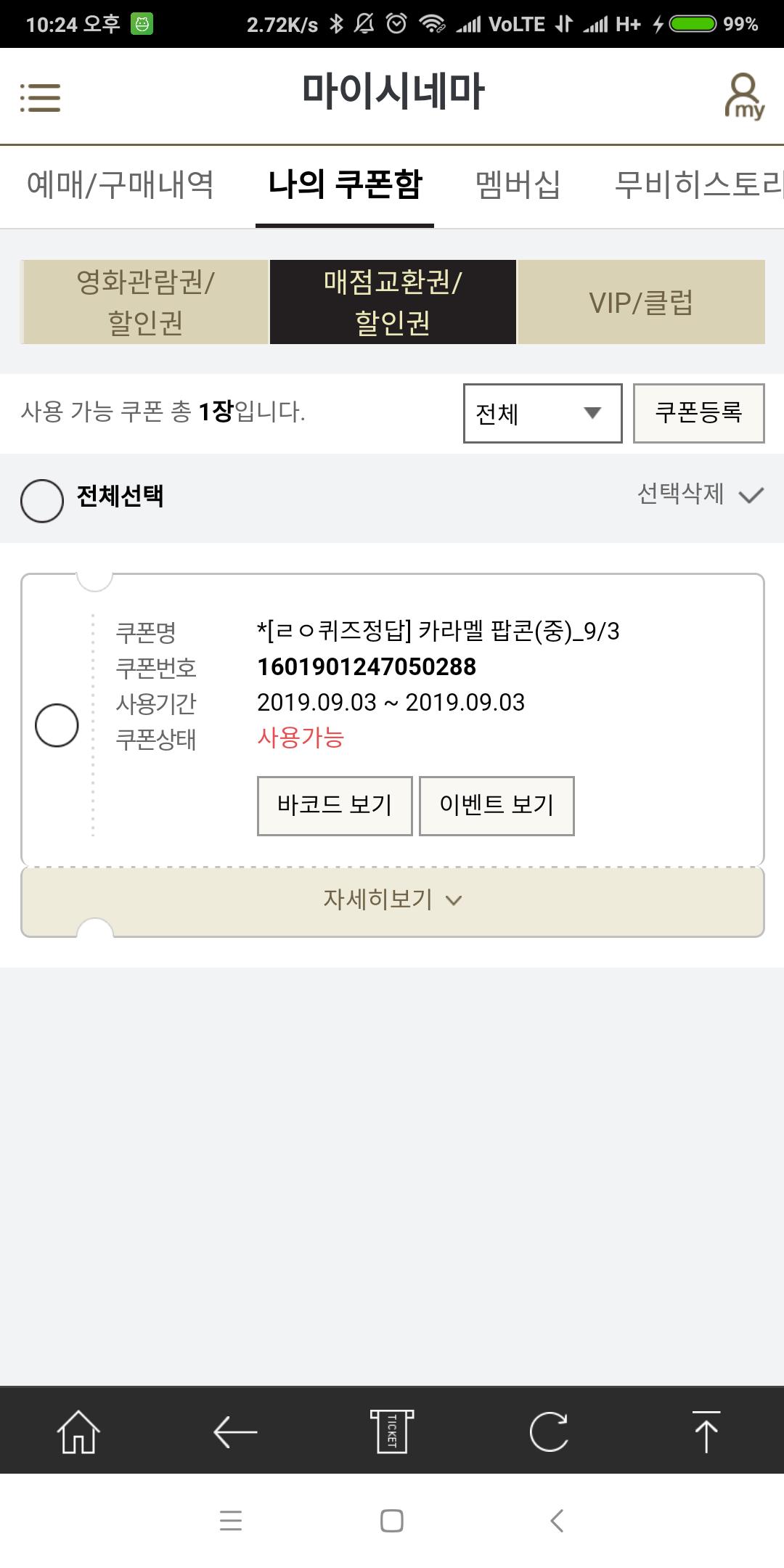Tap 바코드 보기 button

[335, 805]
